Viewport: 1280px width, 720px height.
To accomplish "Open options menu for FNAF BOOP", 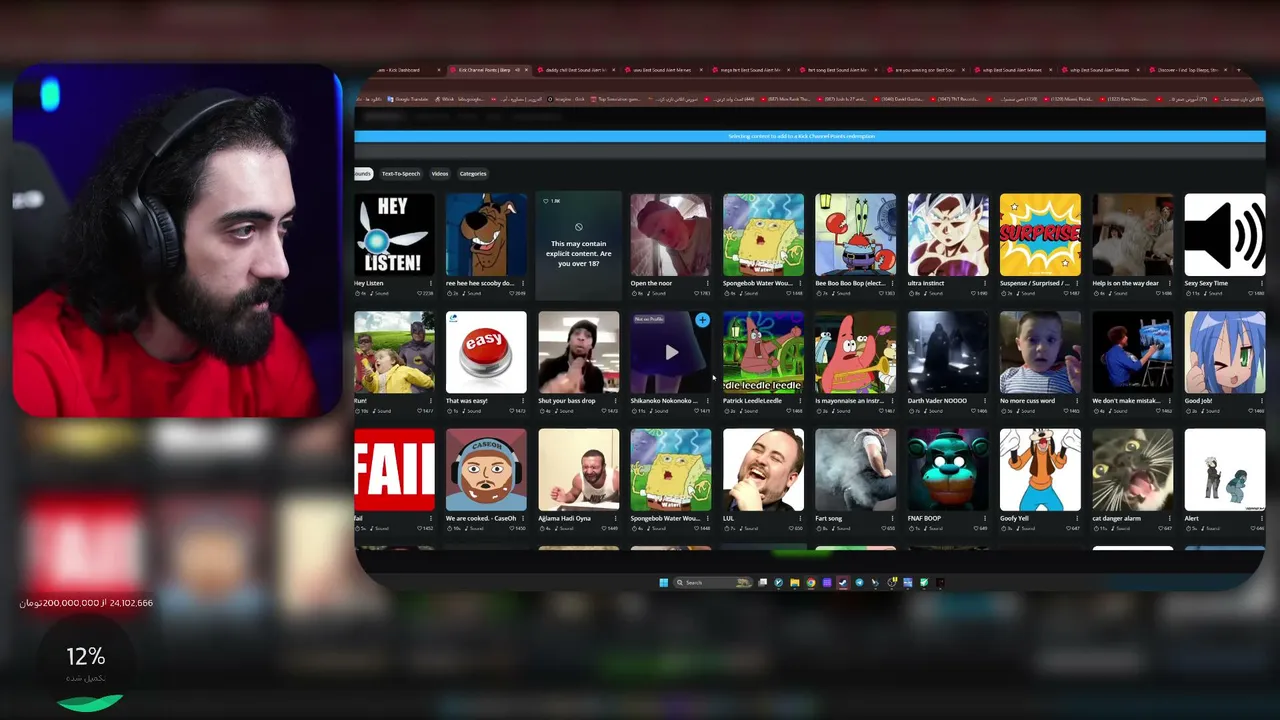I will tap(985, 518).
